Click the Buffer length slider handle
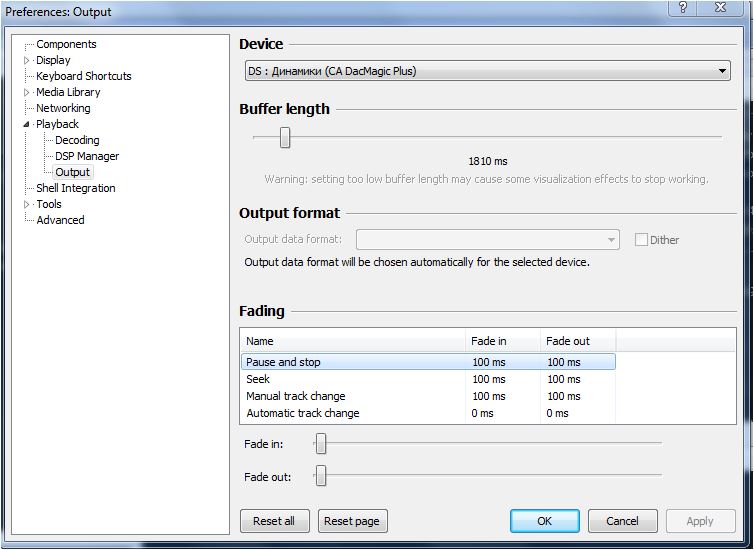Image resolution: width=754 pixels, height=550 pixels. point(285,138)
